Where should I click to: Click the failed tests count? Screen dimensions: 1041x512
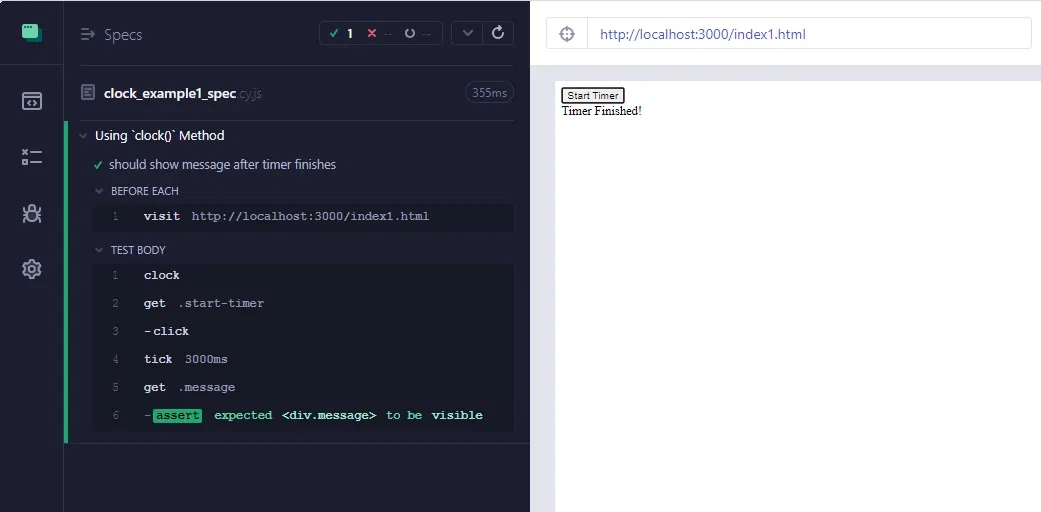[378, 33]
